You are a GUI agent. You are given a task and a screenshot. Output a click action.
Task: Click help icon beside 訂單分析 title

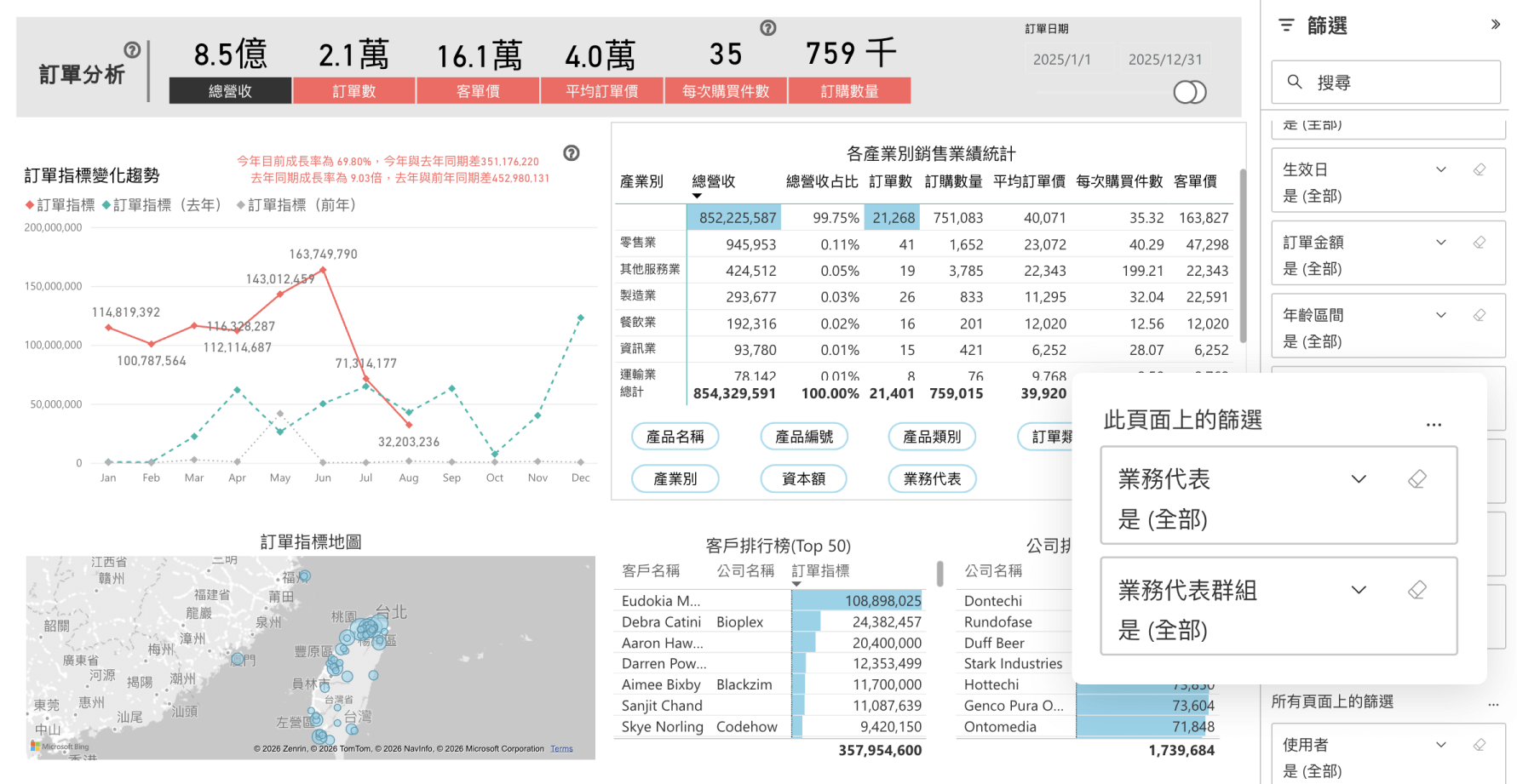point(132,50)
